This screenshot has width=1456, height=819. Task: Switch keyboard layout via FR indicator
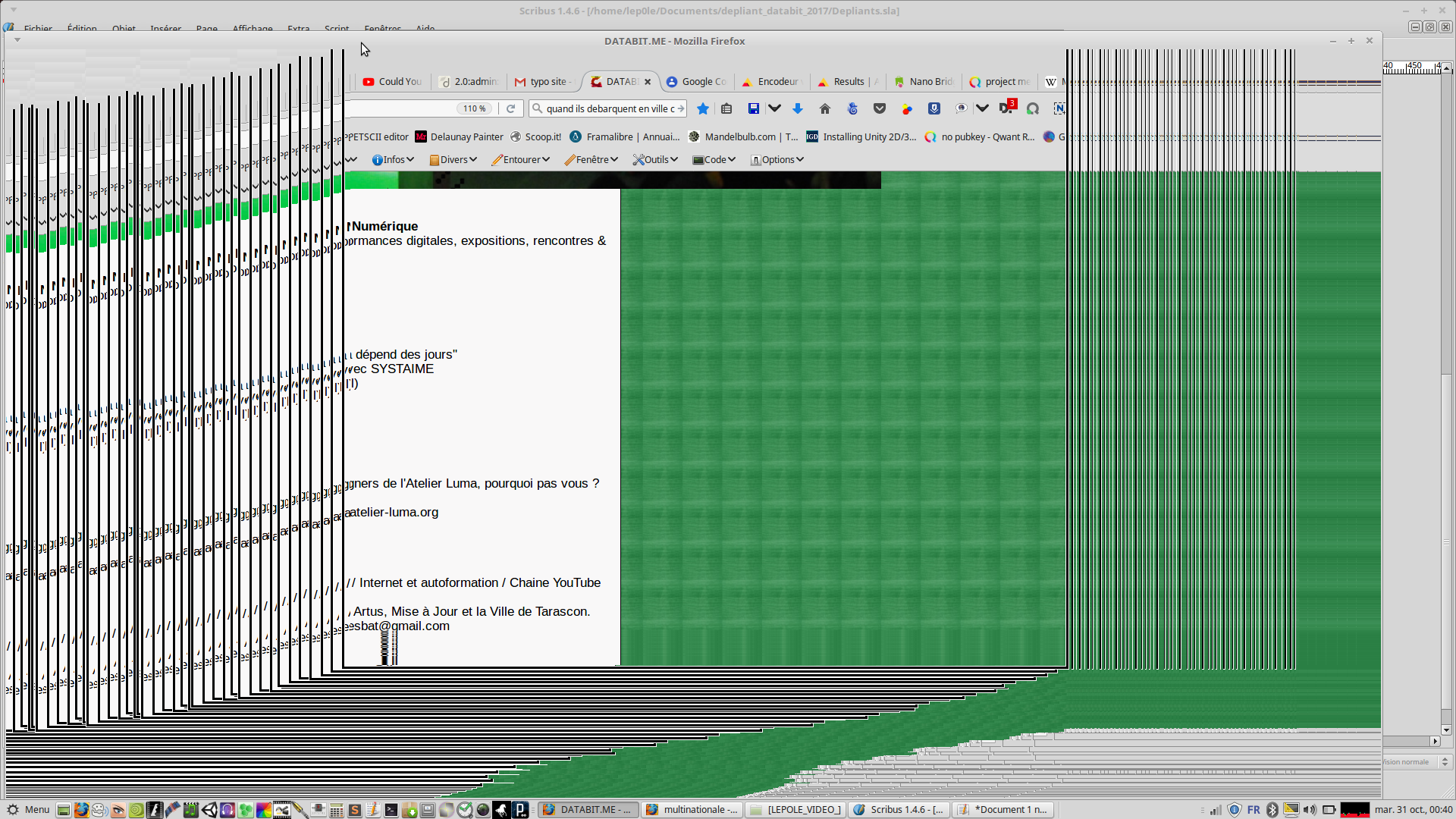point(1254,810)
